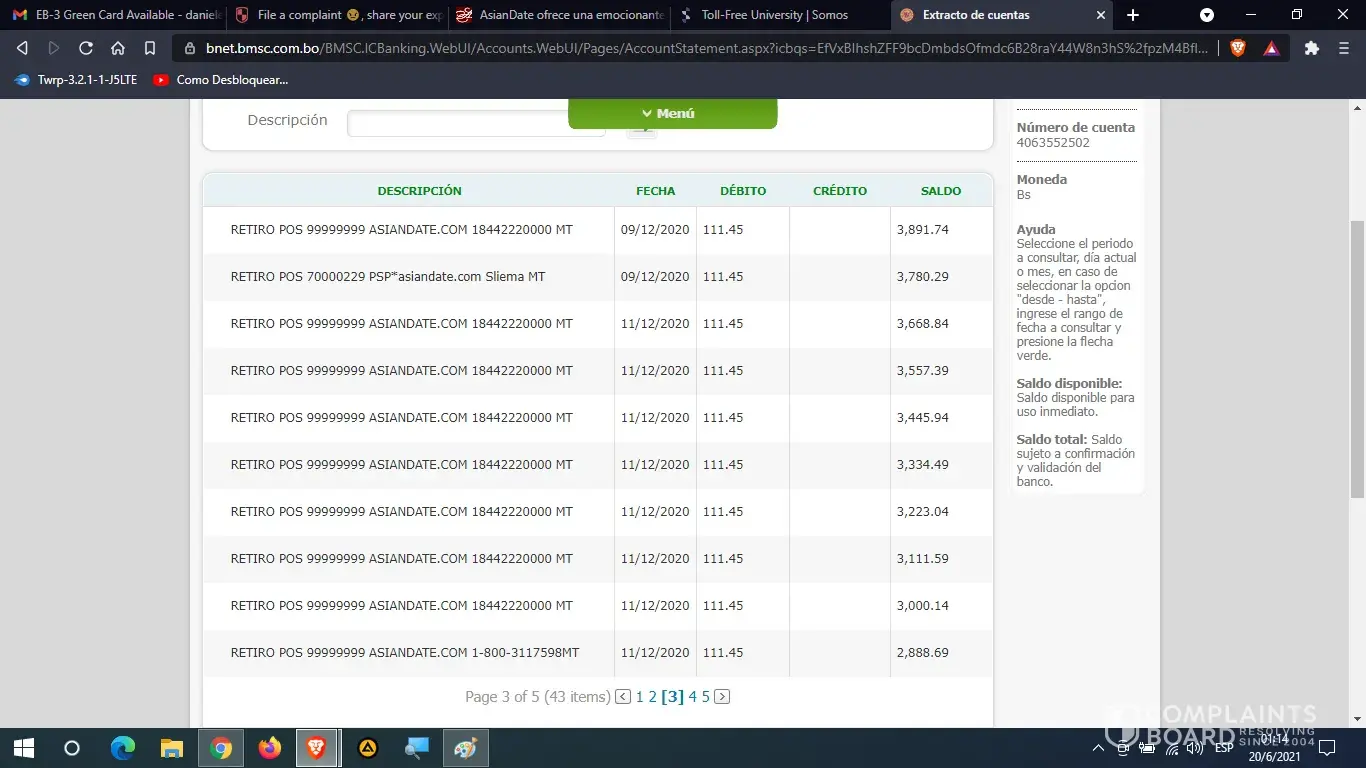The image size is (1366, 768).
Task: Click the Descripción search input field
Action: pyautogui.click(x=475, y=123)
